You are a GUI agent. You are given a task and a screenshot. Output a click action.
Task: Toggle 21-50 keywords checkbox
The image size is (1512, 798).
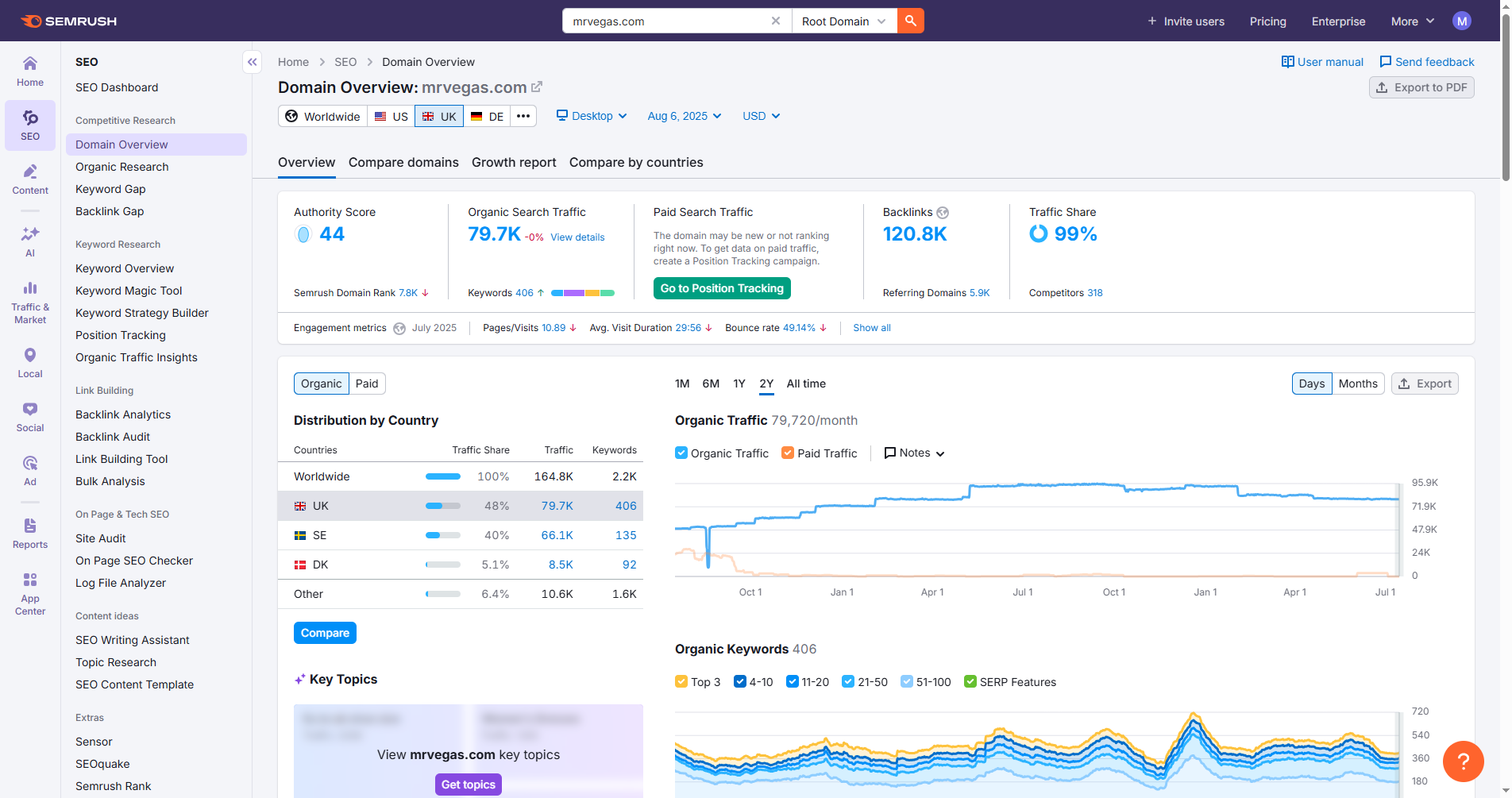point(848,681)
